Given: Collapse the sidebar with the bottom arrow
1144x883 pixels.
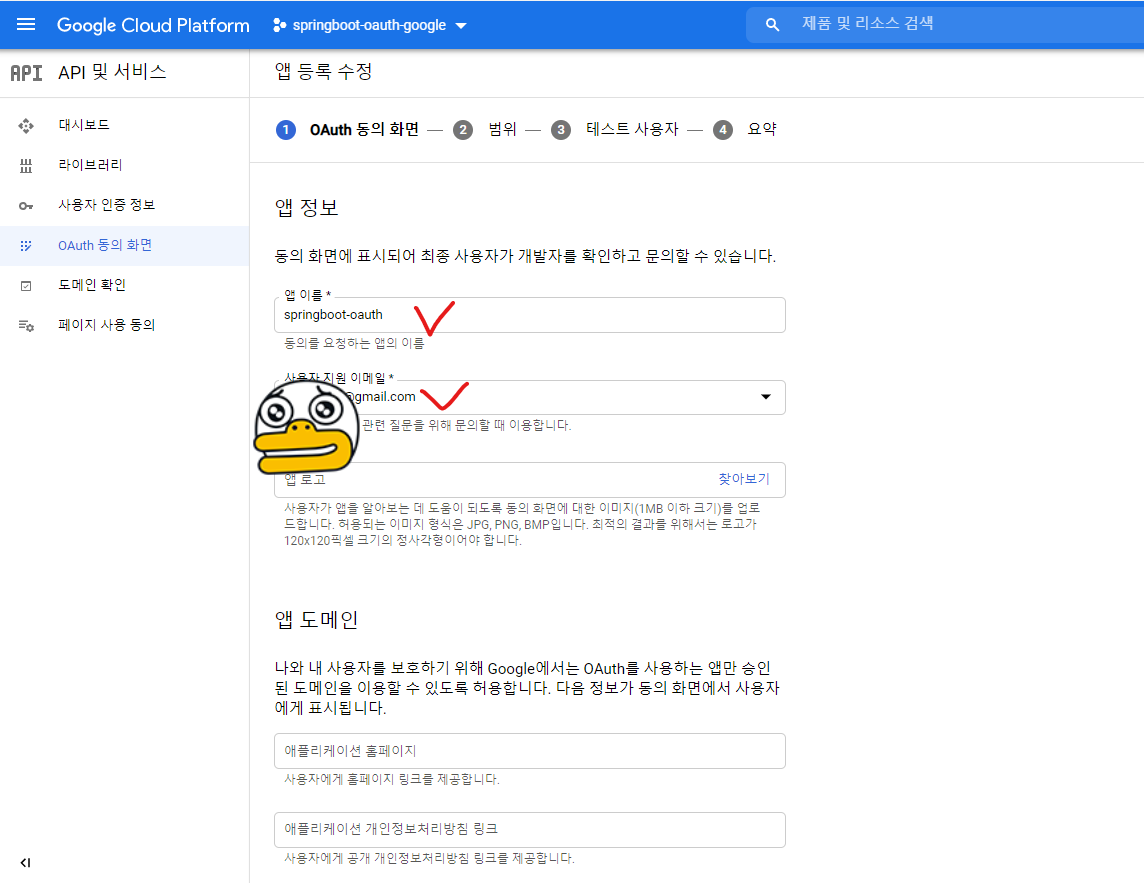Looking at the screenshot, I should (x=26, y=863).
